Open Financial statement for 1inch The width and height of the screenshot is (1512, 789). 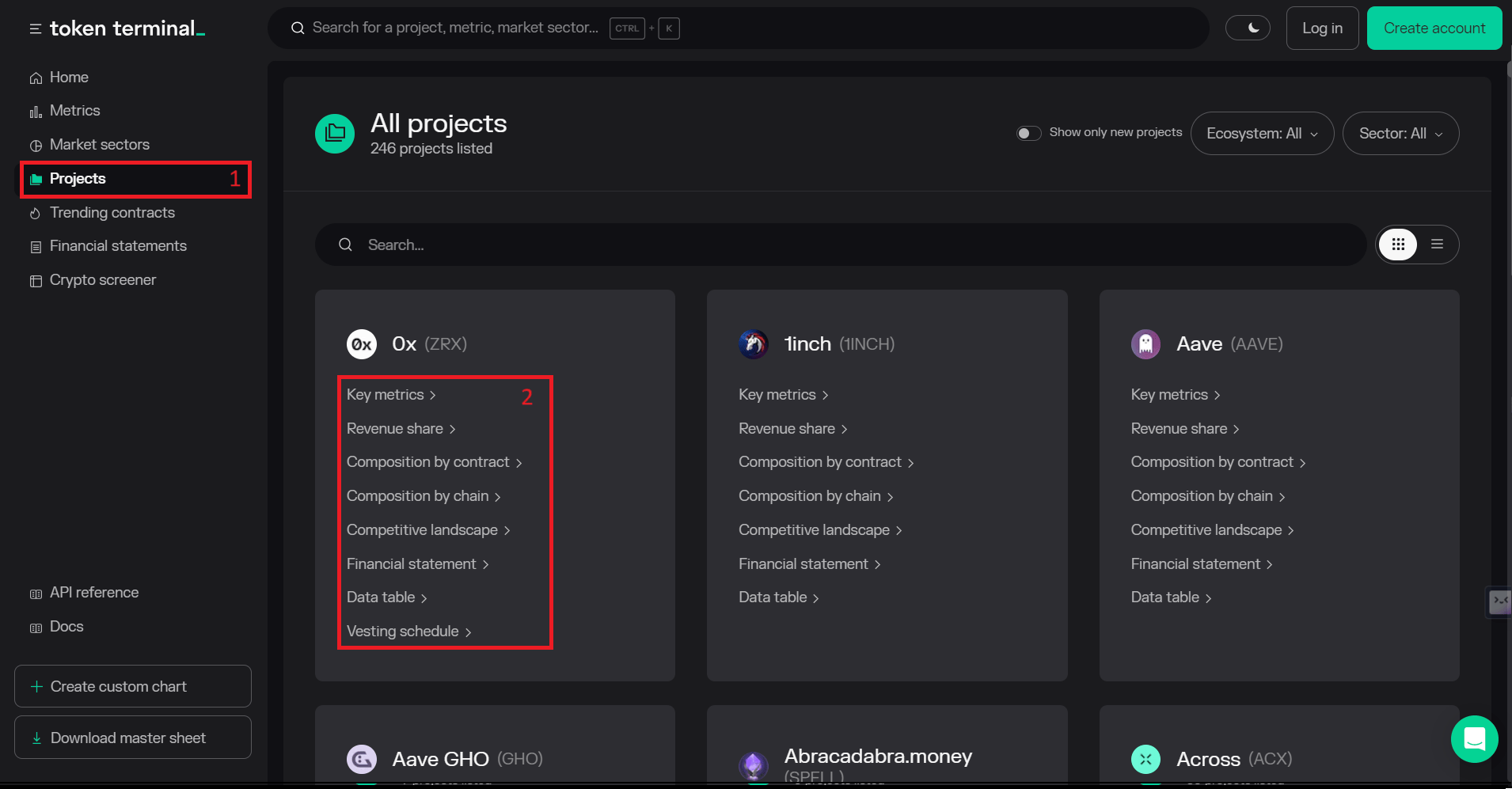coord(810,564)
